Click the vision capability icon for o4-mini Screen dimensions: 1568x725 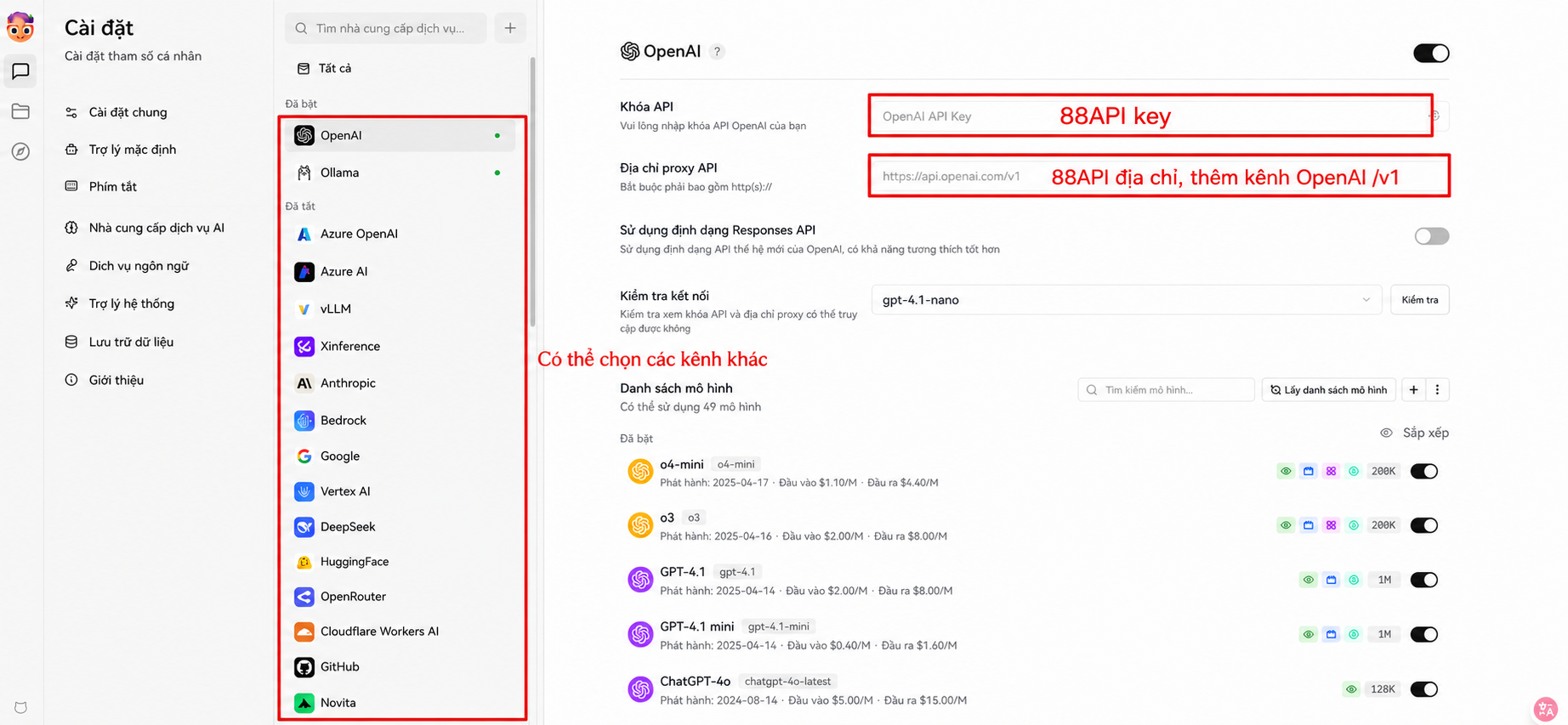pos(1286,471)
